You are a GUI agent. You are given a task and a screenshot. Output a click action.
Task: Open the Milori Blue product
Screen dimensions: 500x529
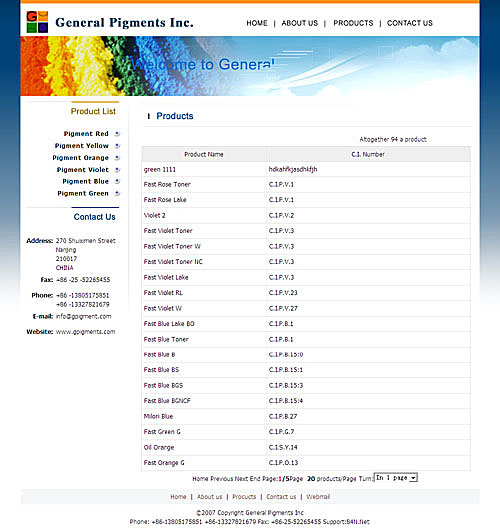(158, 417)
